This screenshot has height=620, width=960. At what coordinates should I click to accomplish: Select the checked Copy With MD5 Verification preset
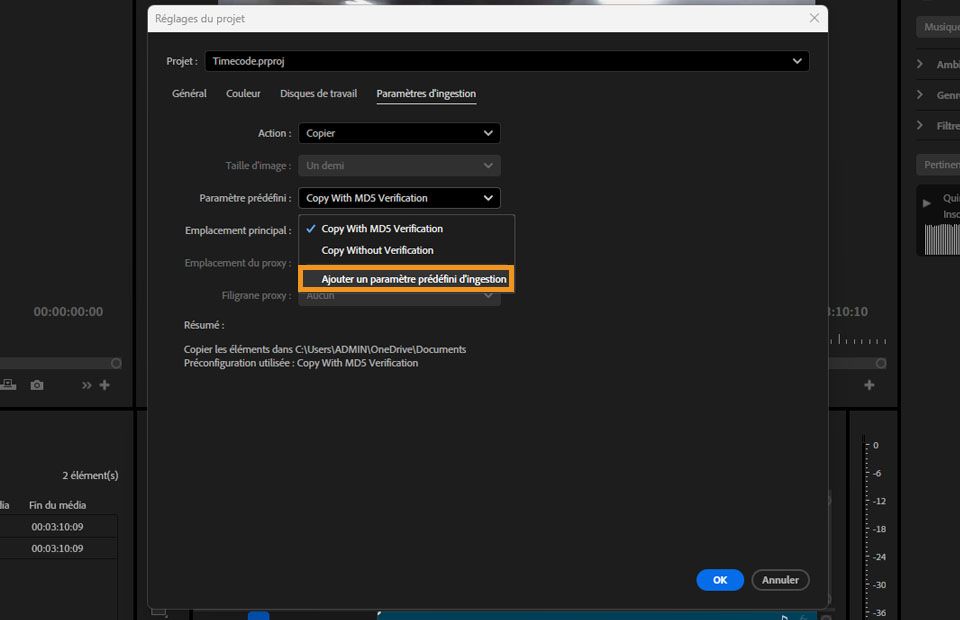(380, 229)
